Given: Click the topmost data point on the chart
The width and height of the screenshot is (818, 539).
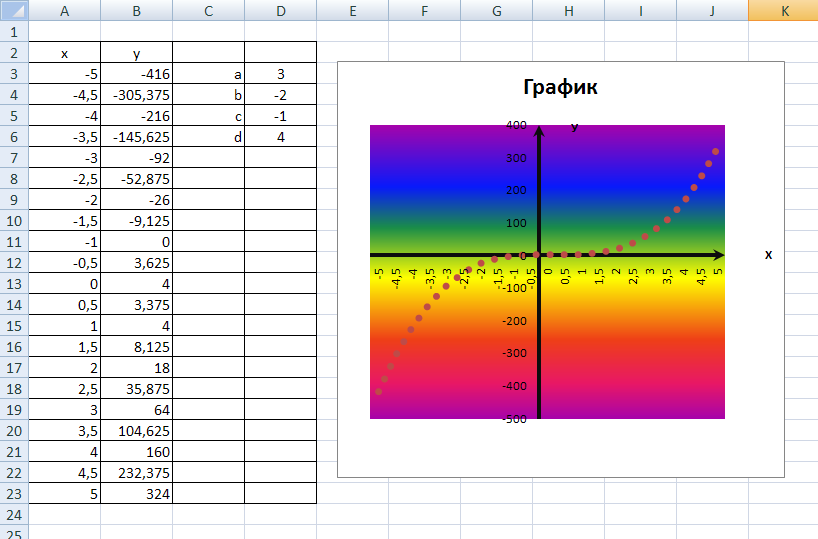Looking at the screenshot, I should pos(715,152).
